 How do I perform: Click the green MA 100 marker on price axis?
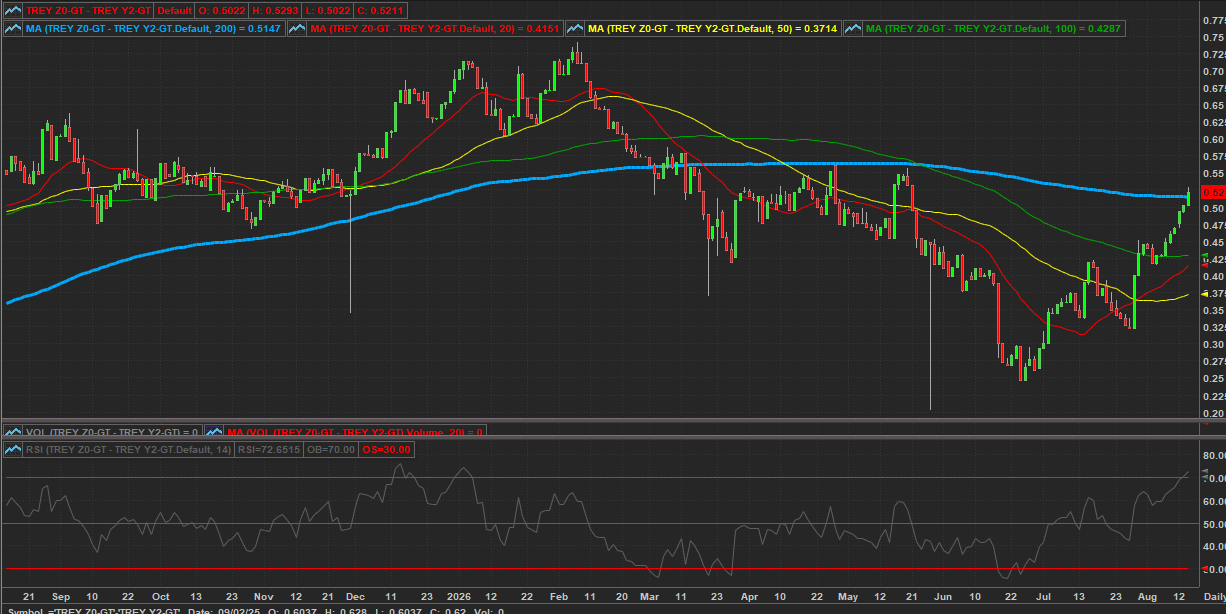coord(1205,257)
